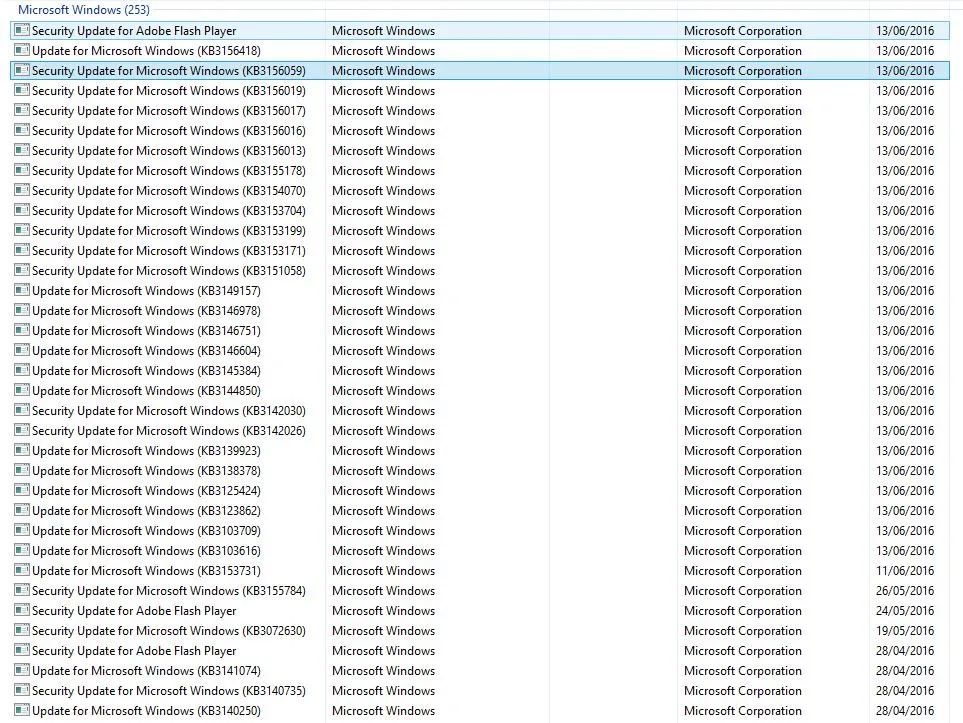Viewport: 963px width, 723px height.
Task: Collapse the Microsoft Windows (253) group header
Action: click(x=84, y=10)
